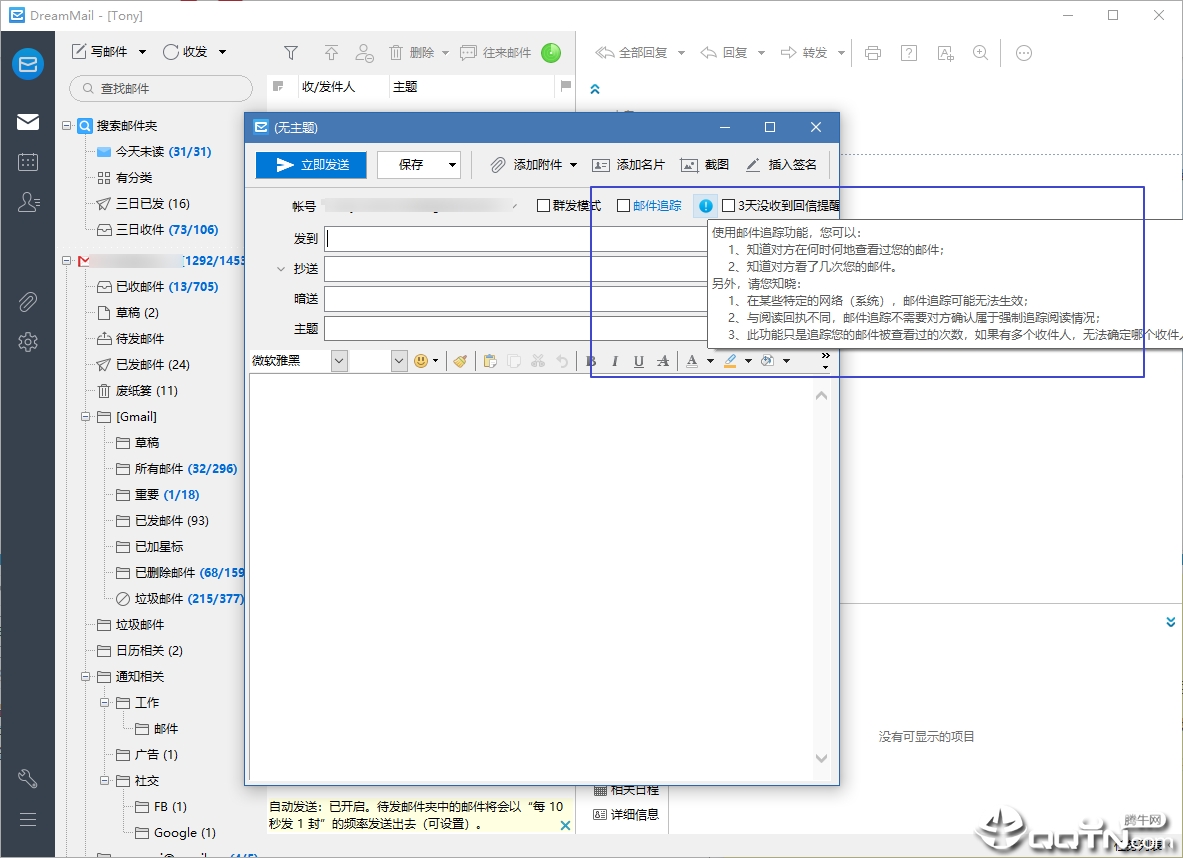Open the contacts icon in left sidebar
This screenshot has width=1183, height=858.
[x=28, y=201]
